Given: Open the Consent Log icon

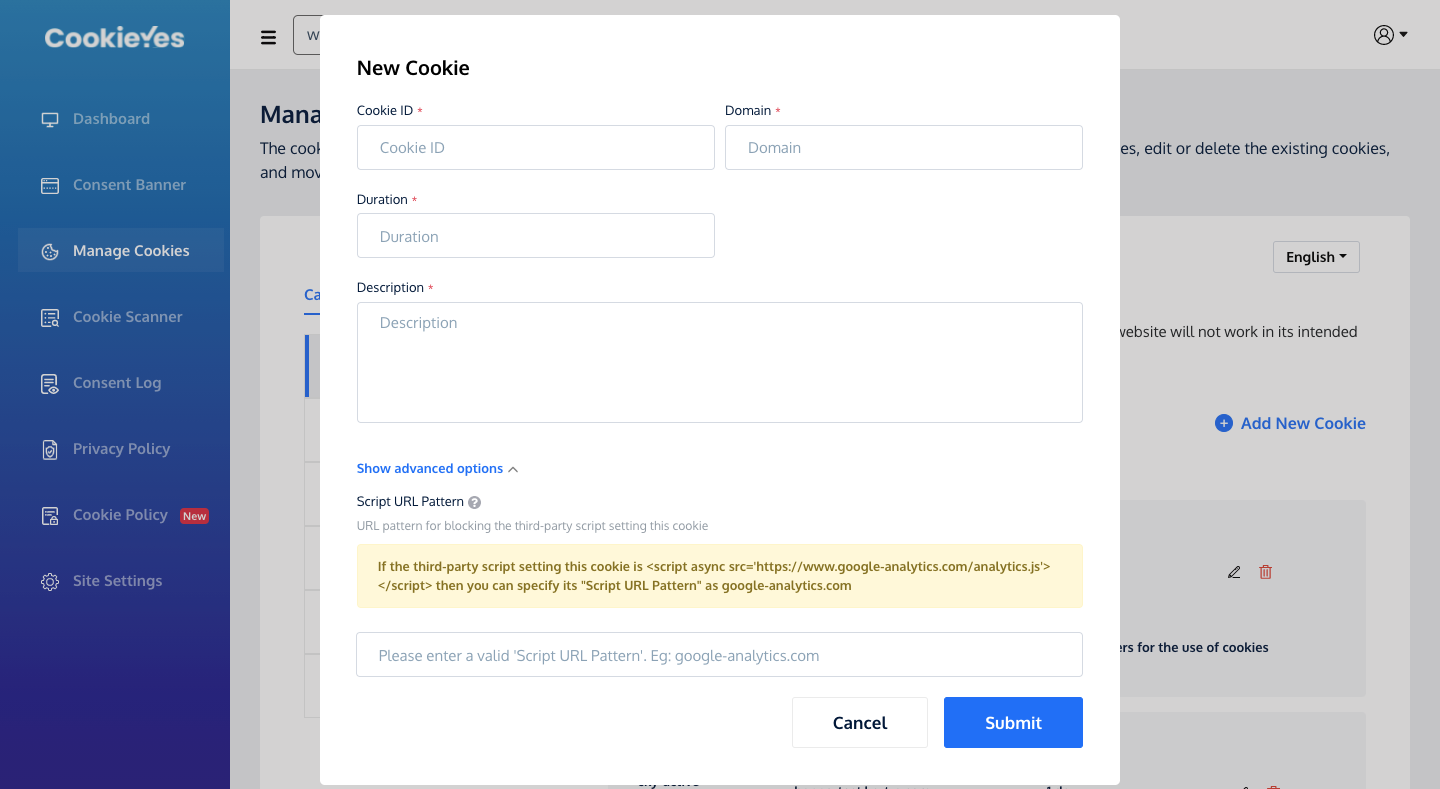Looking at the screenshot, I should 50,383.
